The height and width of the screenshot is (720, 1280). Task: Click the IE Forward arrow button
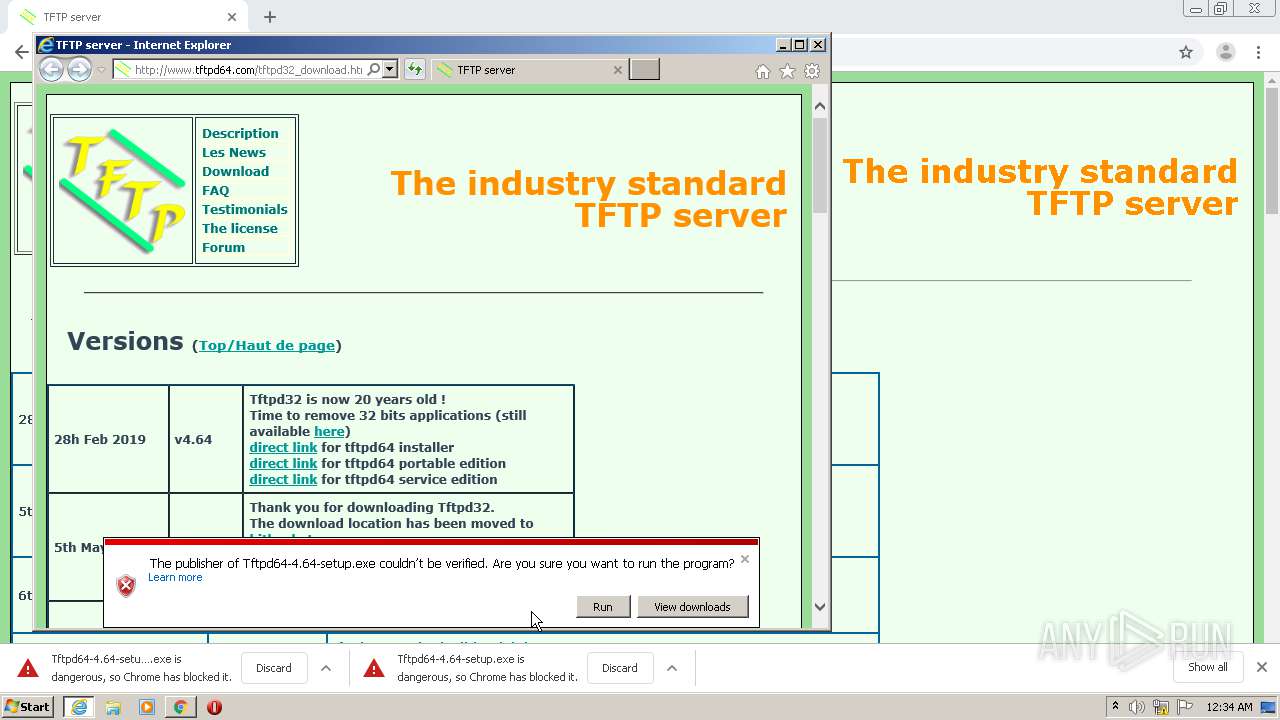79,70
